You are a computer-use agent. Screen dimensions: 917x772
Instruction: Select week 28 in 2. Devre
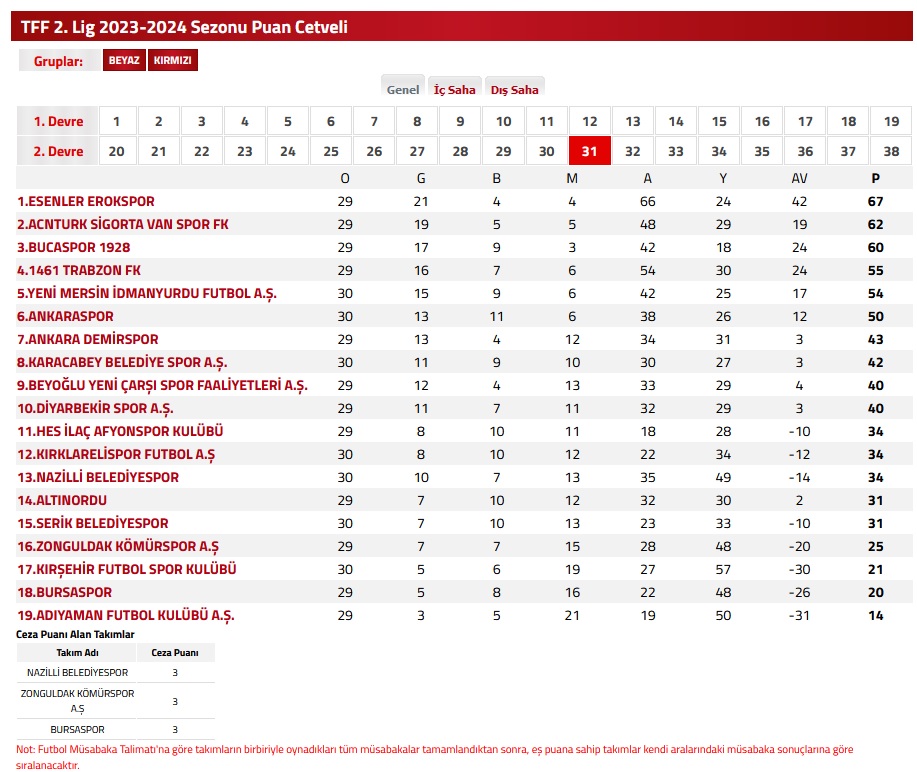(460, 151)
